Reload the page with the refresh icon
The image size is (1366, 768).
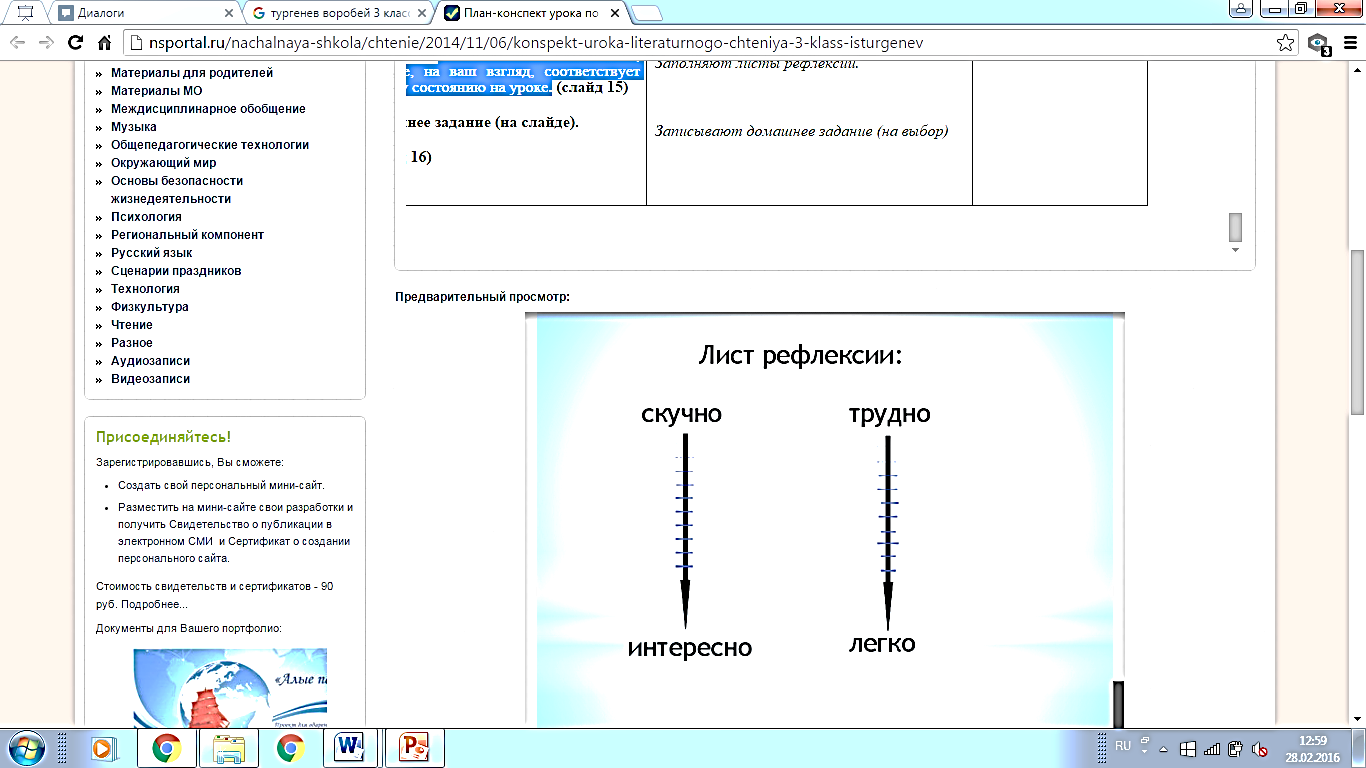click(x=75, y=43)
